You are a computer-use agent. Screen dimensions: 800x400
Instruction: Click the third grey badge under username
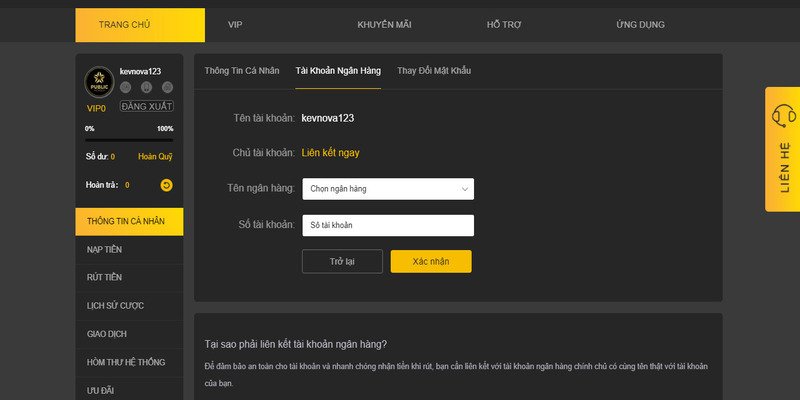click(166, 87)
